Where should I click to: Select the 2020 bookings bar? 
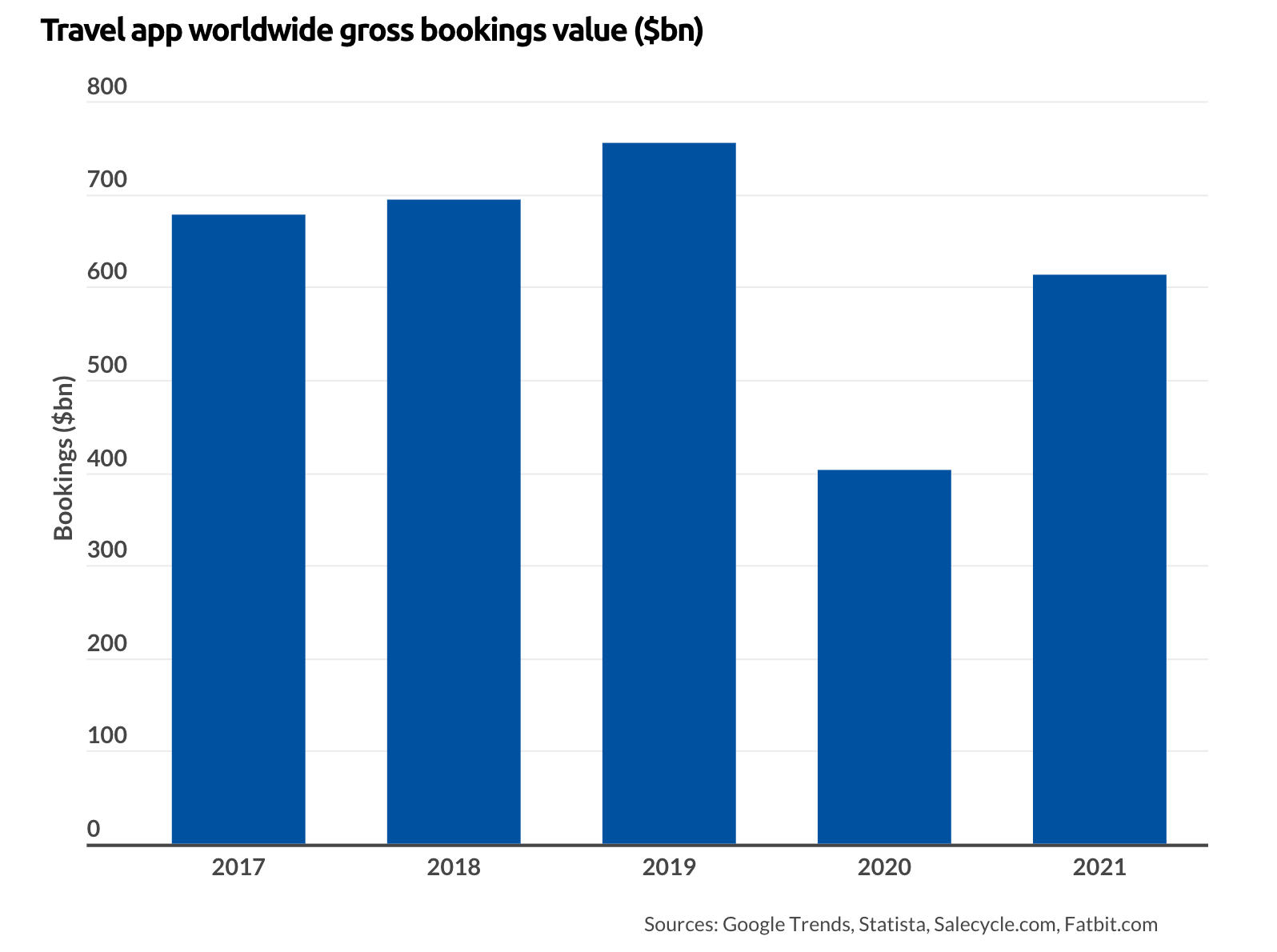point(884,657)
